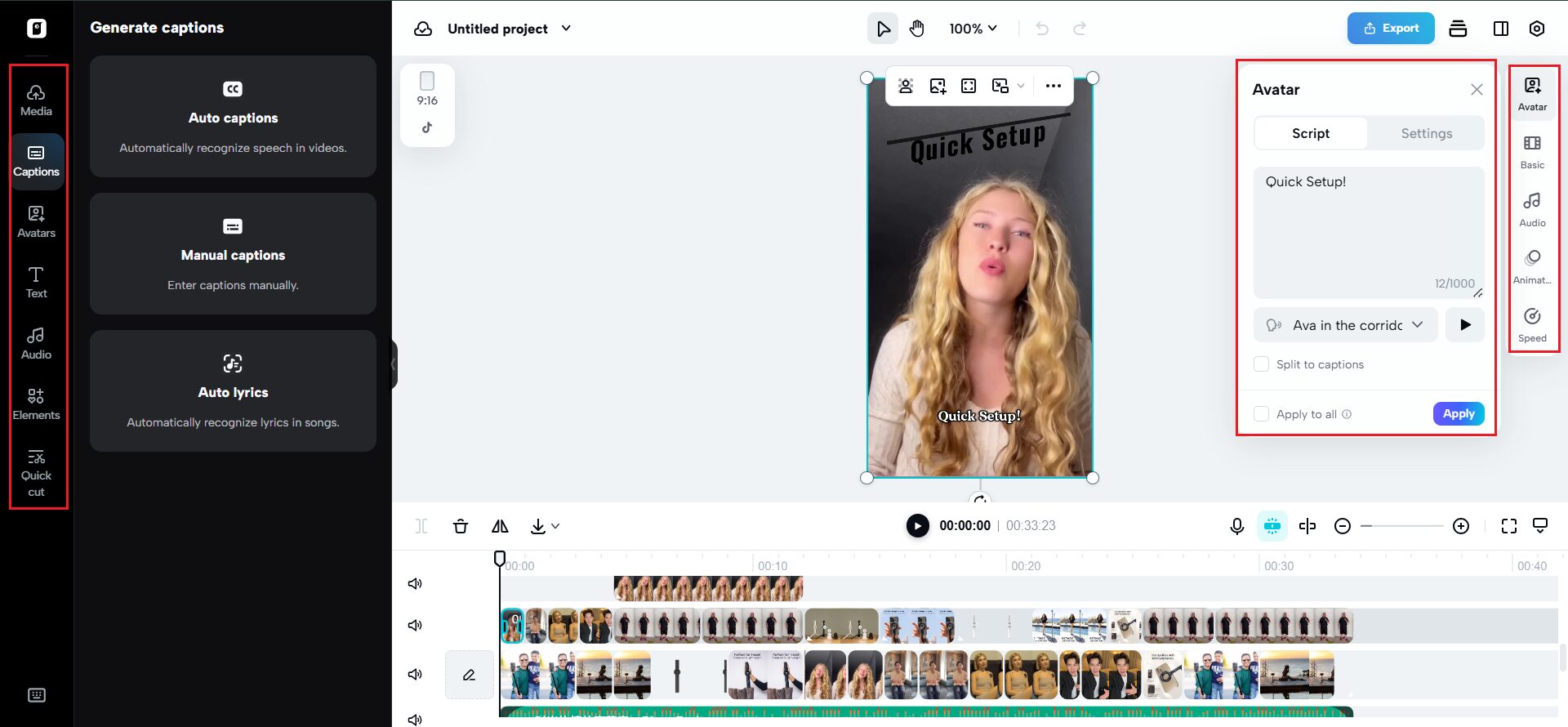Viewport: 1568px width, 727px height.
Task: Mute the top timeline track
Action: 415,583
